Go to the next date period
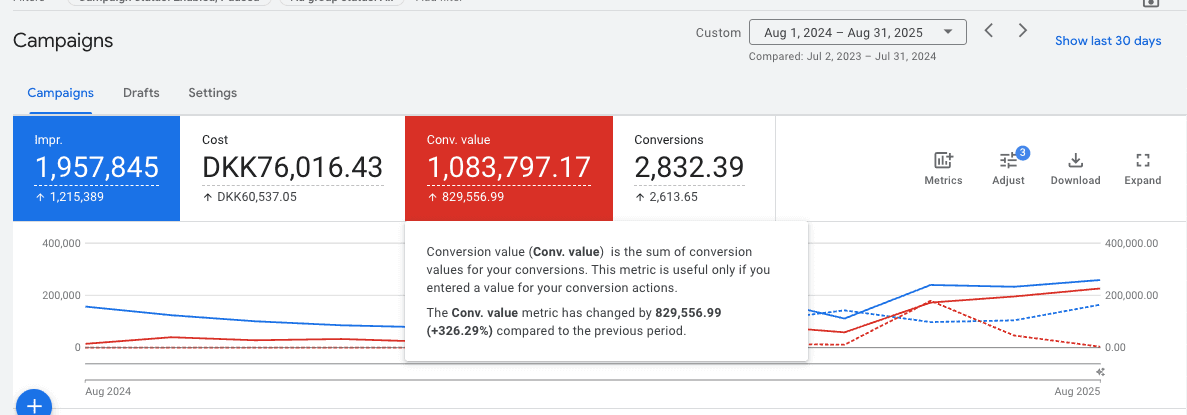The image size is (1187, 415). click(1022, 31)
